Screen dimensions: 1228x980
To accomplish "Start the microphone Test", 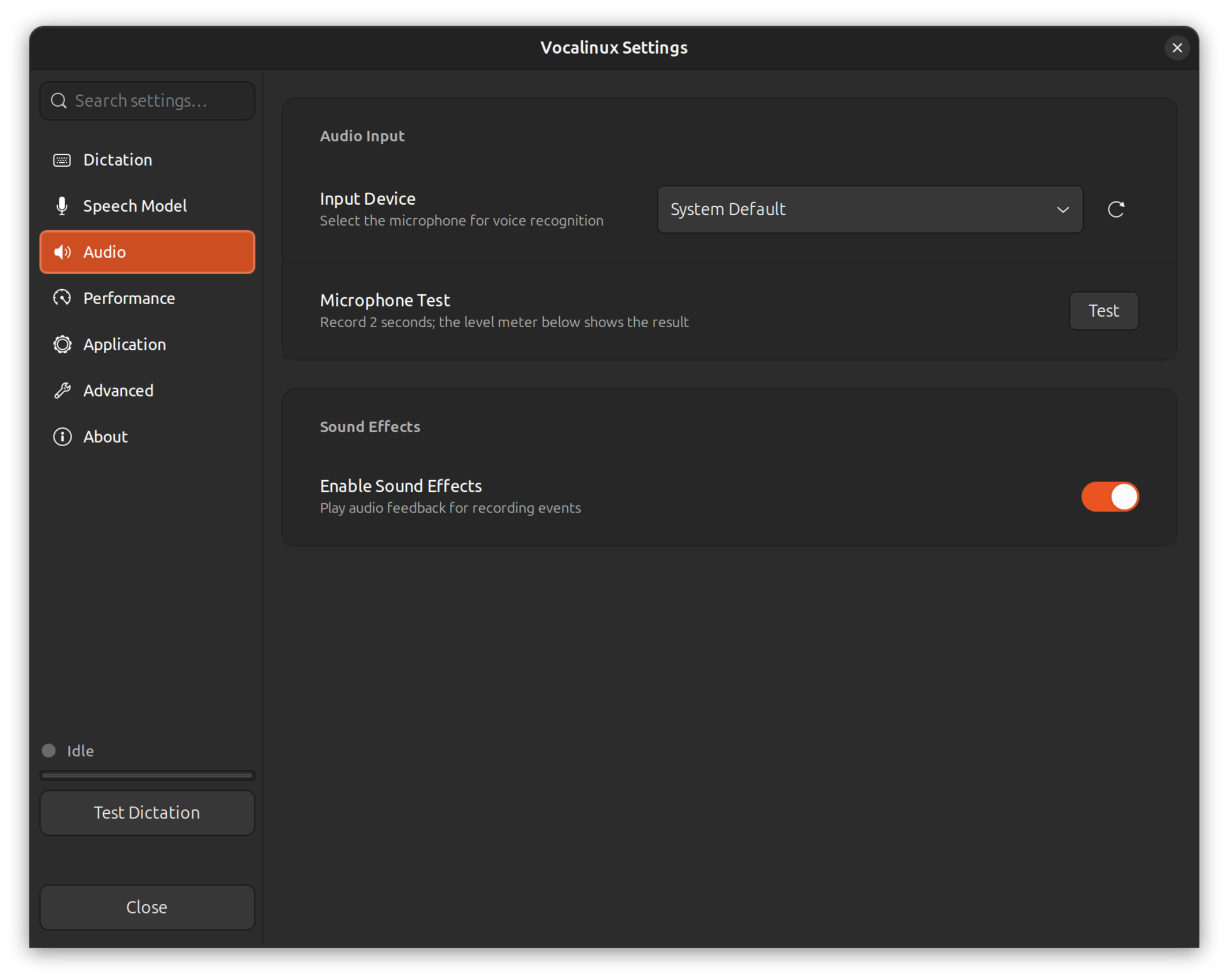I will pos(1103,311).
